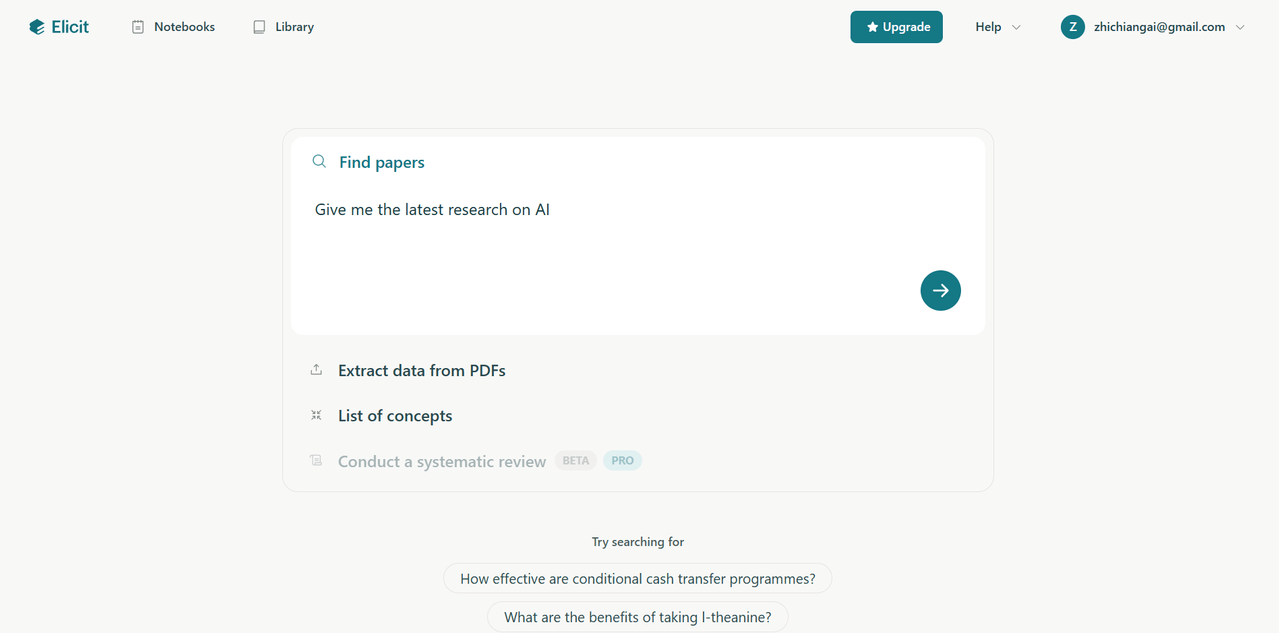Click the Notebooks icon in header
Viewport: 1279px width, 633px height.
pyautogui.click(x=138, y=27)
